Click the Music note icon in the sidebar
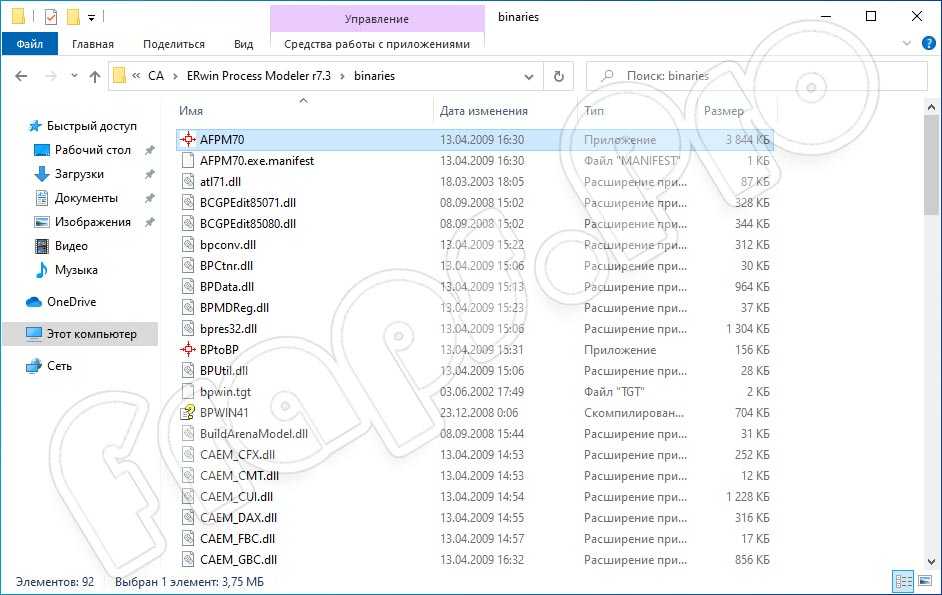 point(41,270)
